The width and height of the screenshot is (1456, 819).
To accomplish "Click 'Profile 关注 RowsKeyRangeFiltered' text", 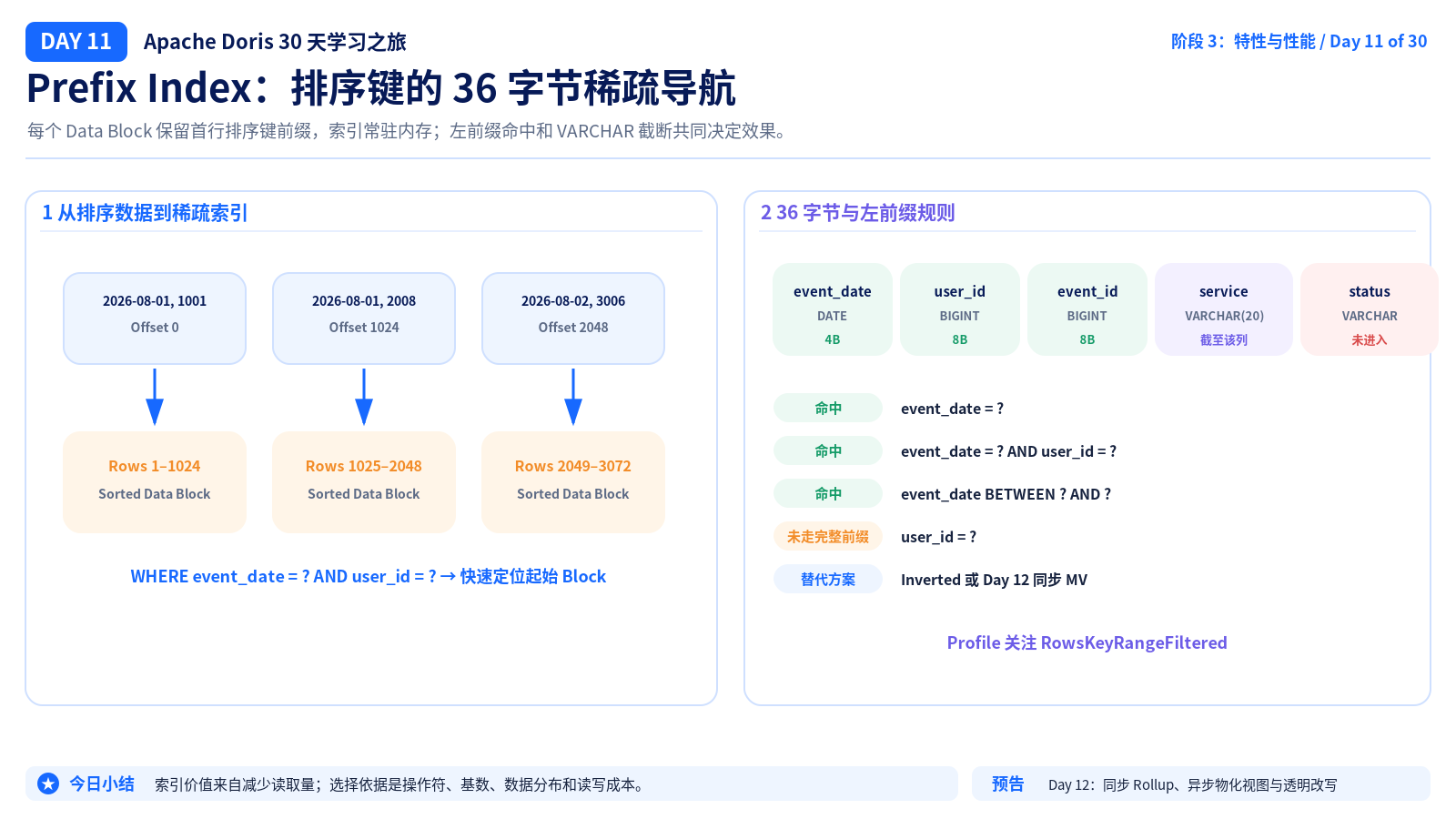I will click(1087, 643).
